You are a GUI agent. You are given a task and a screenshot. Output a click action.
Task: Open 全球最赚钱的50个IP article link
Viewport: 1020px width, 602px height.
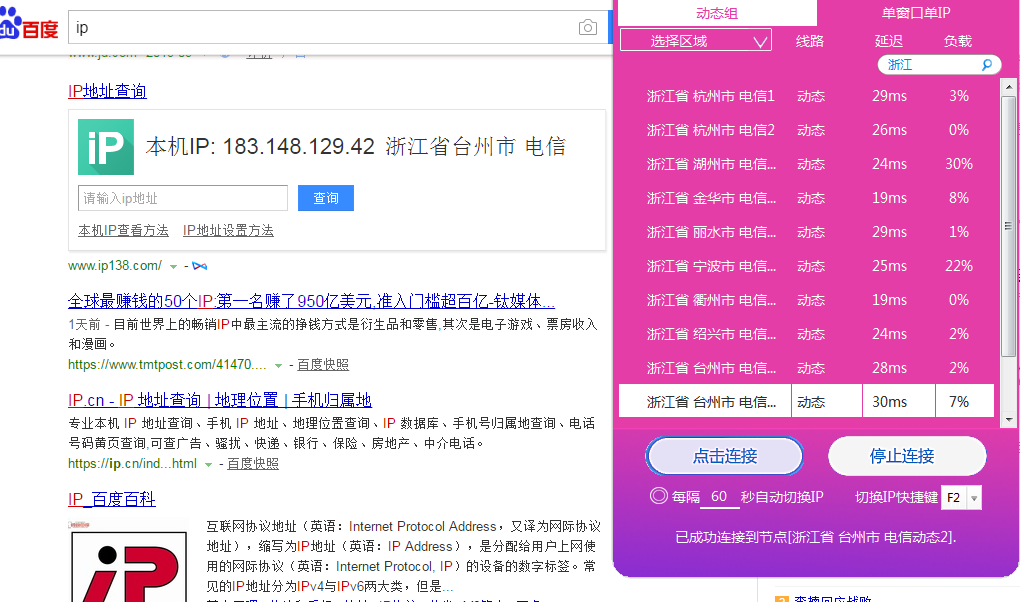(311, 301)
